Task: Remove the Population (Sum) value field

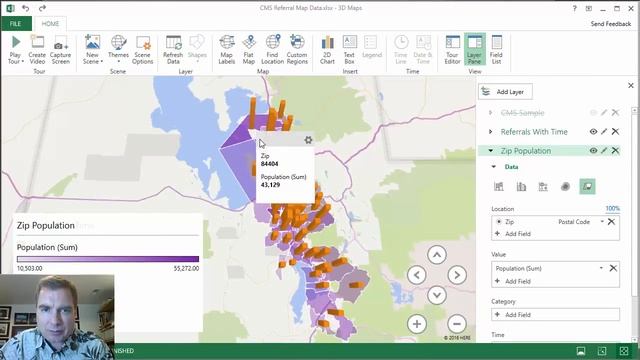Action: coord(613,268)
